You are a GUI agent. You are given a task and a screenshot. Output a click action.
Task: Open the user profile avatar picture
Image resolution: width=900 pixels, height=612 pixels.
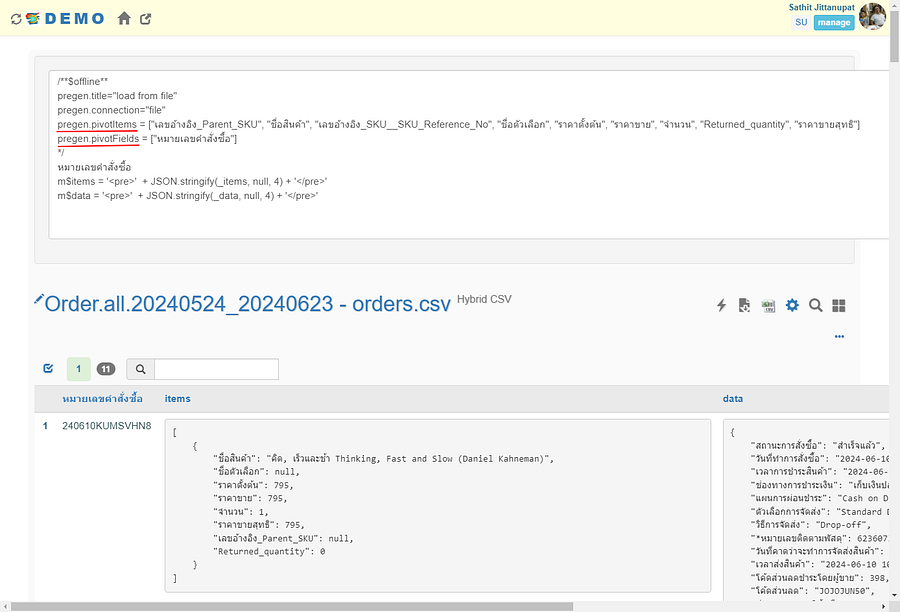point(872,16)
